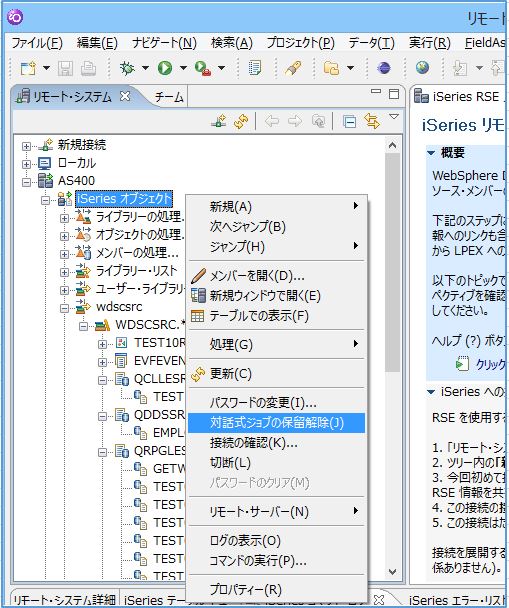The width and height of the screenshot is (509, 608).
Task: Click the Debug bug toolbar icon
Action: [x=126, y=68]
